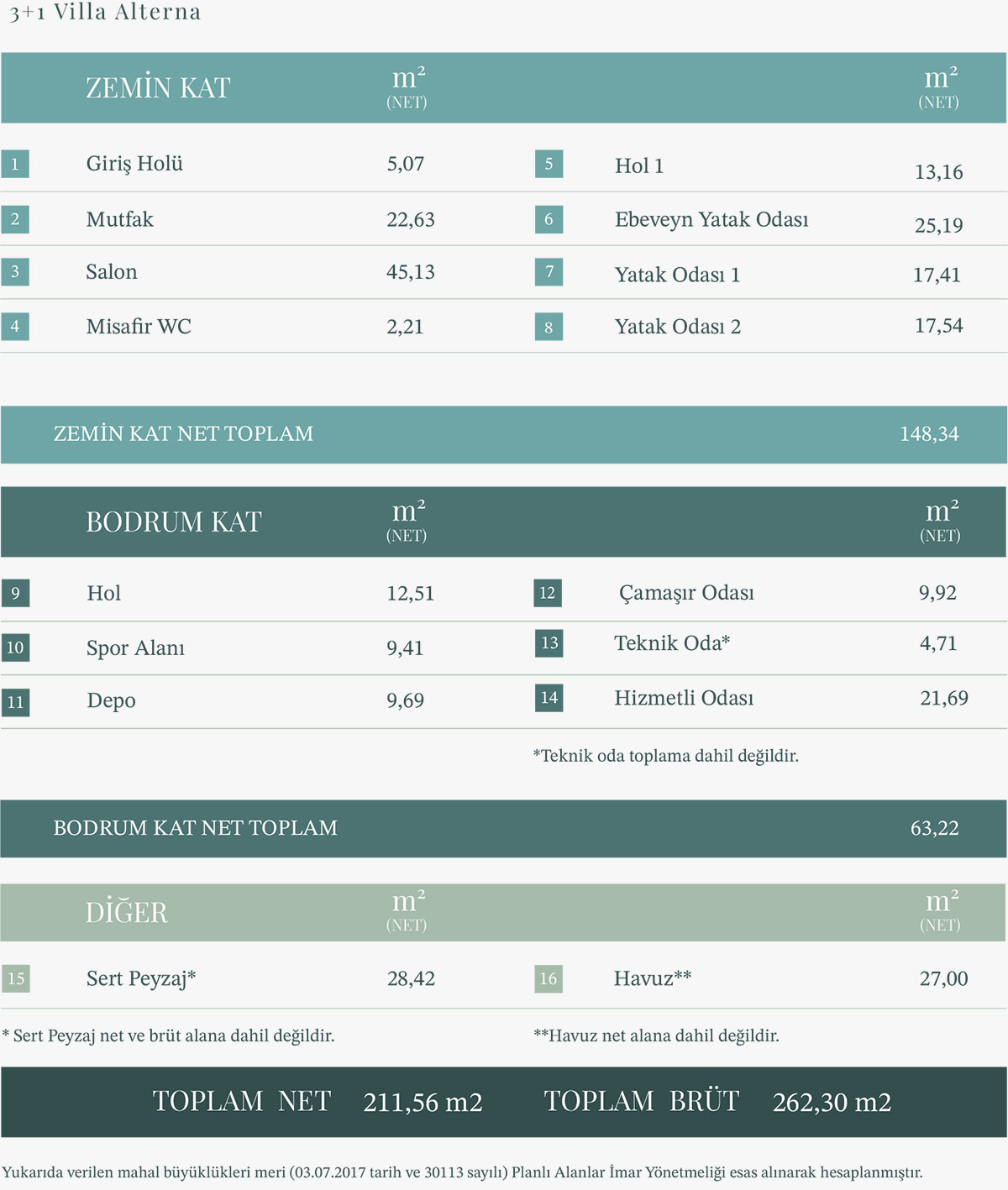Click the number 9 badge next to Hol
This screenshot has height=1190, width=1008.
(15, 593)
